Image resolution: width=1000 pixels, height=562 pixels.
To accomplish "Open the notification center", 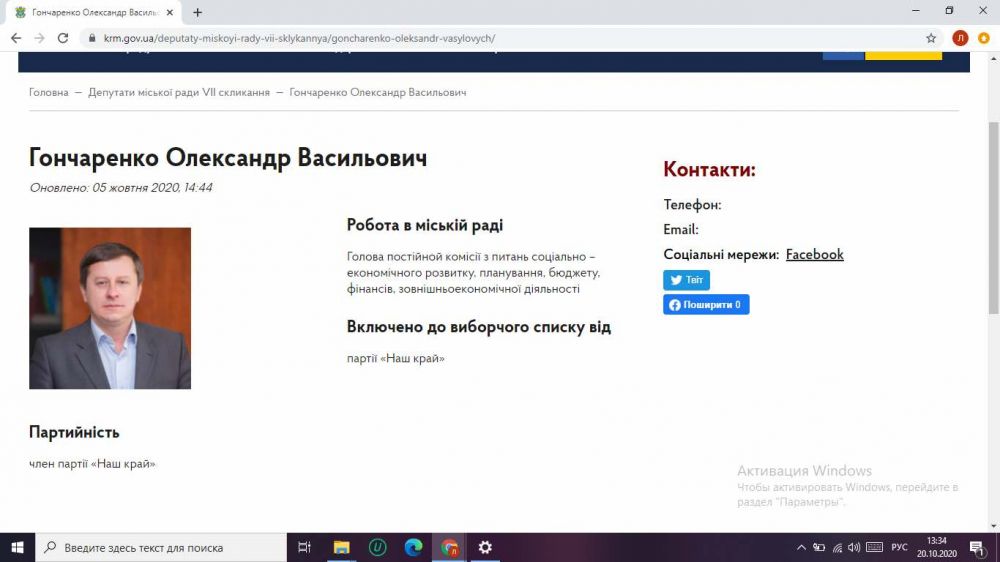I will [977, 547].
